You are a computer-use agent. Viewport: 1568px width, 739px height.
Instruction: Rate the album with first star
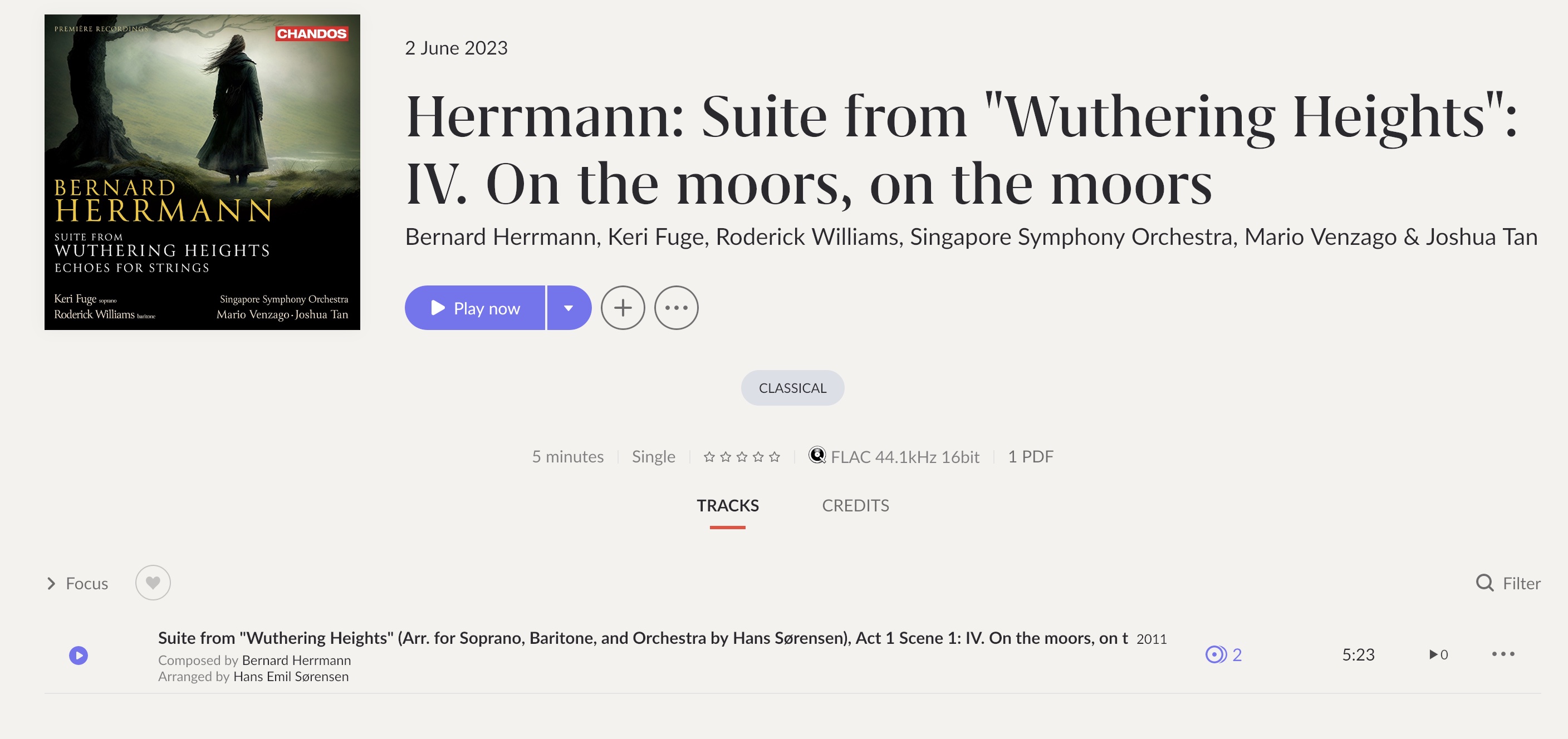(709, 457)
